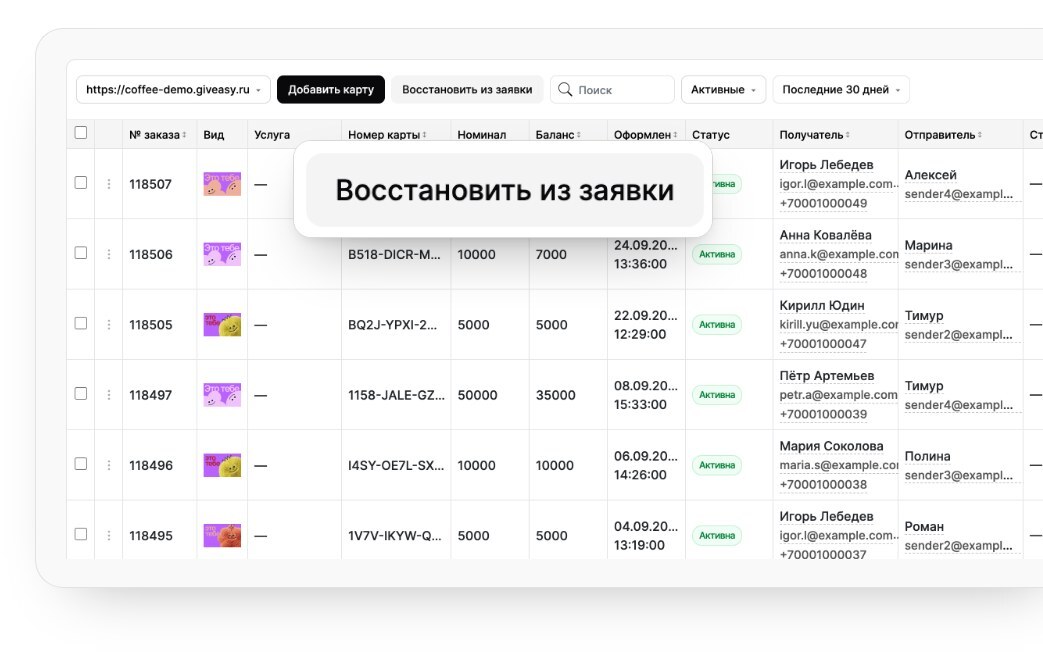1043x653 pixels.
Task: Click the Активна badge for order 118506
Action: point(716,254)
